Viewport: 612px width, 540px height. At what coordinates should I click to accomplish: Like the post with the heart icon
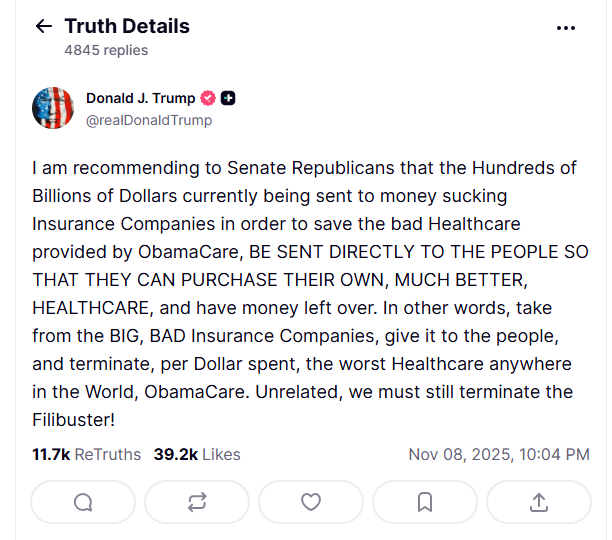coord(311,502)
